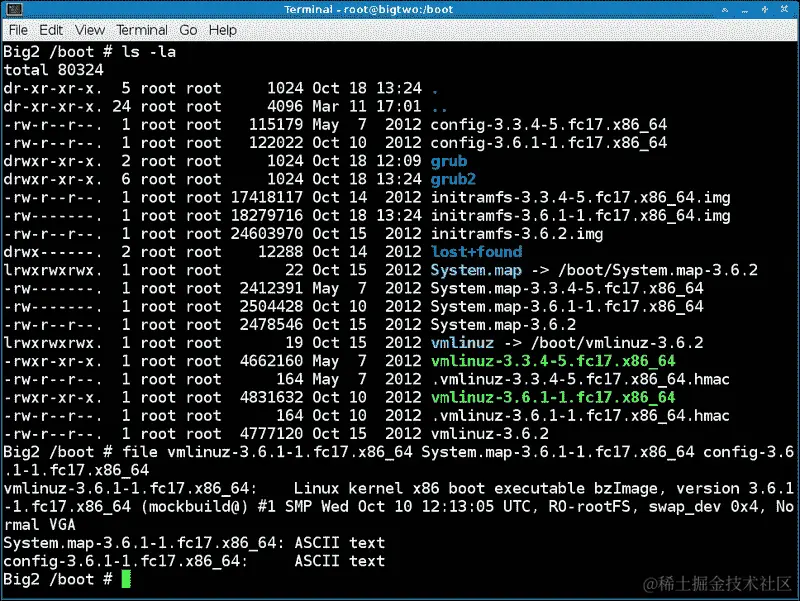Click '.vmlinuz-3.6.1-1.fc17.x86_64.hmac' filename
This screenshot has height=601, width=800.
coord(580,416)
